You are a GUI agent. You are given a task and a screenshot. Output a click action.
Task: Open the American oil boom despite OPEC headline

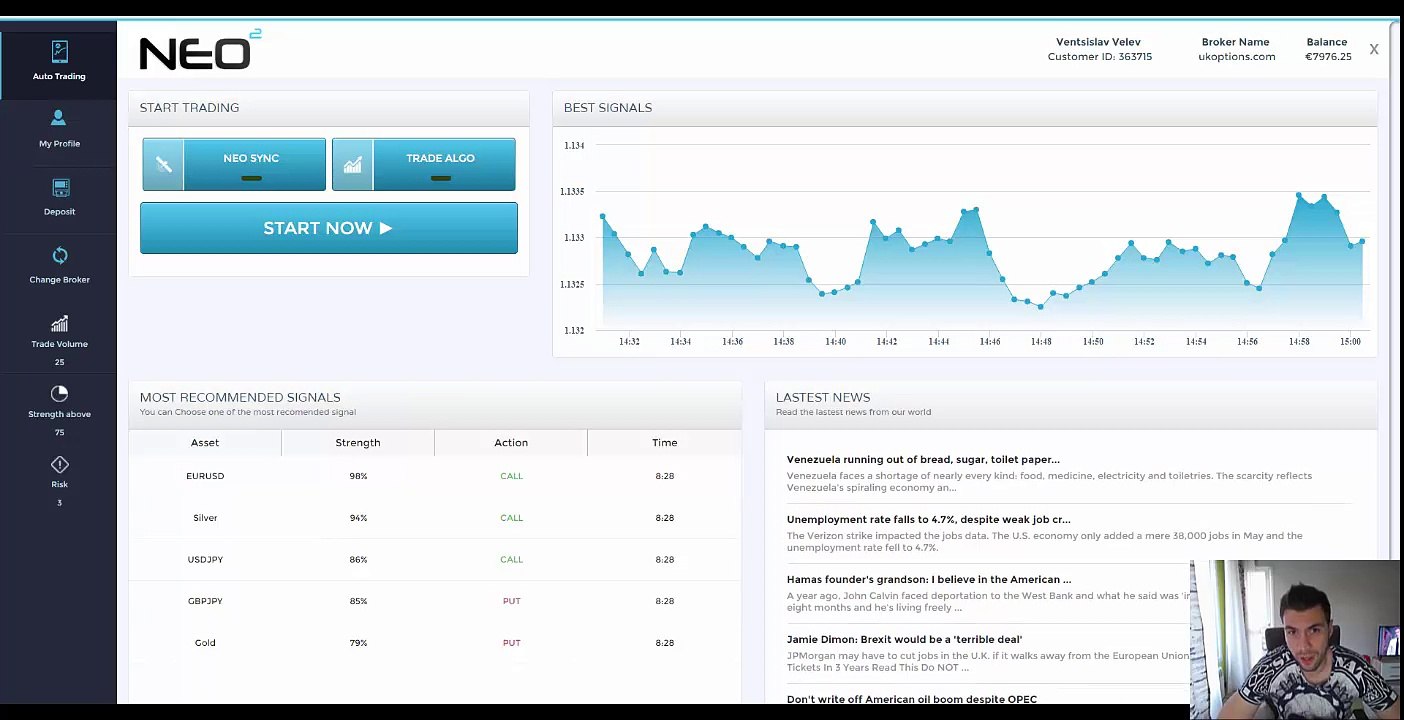(x=911, y=699)
